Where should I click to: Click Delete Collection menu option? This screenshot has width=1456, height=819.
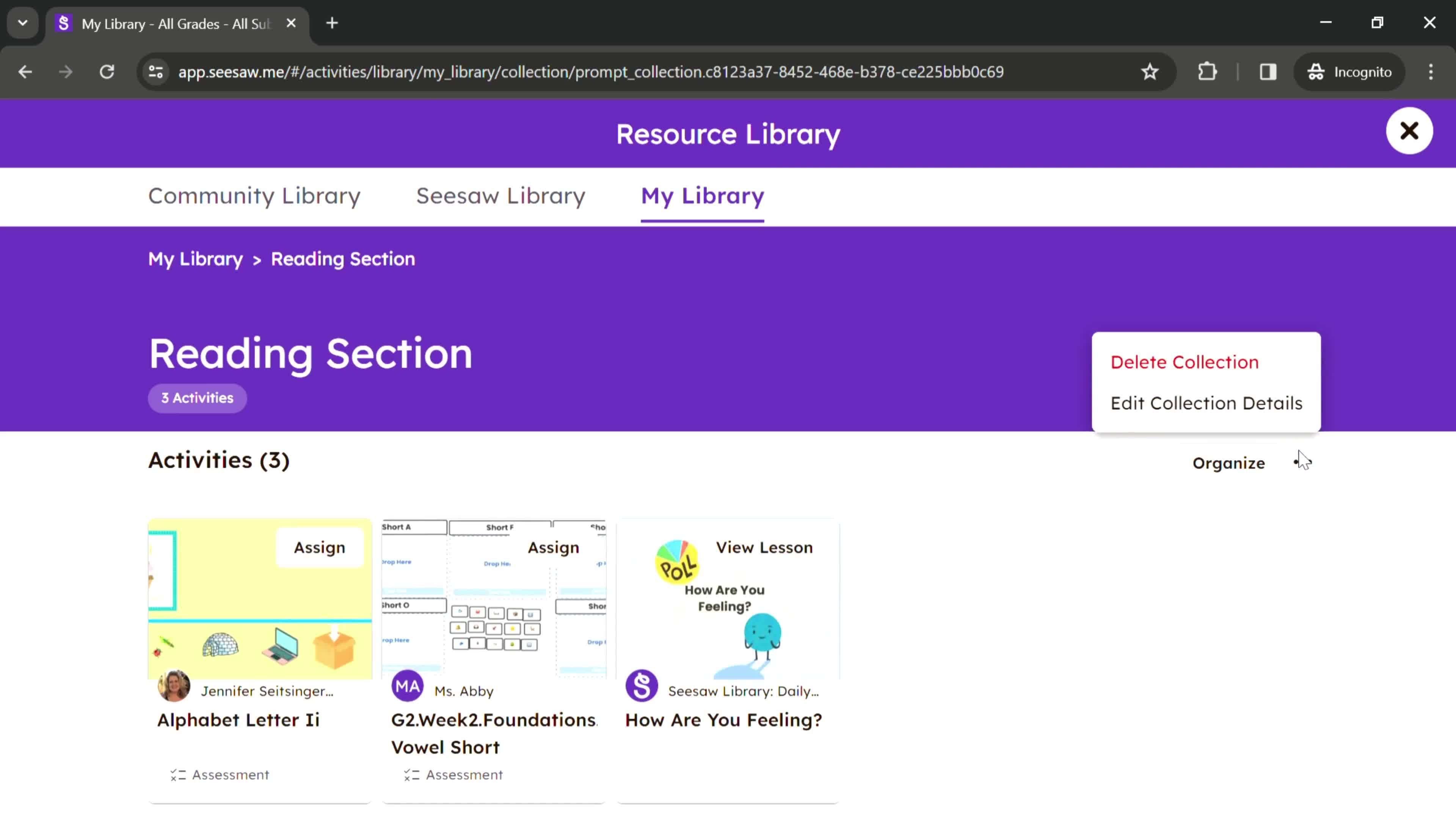(1185, 361)
